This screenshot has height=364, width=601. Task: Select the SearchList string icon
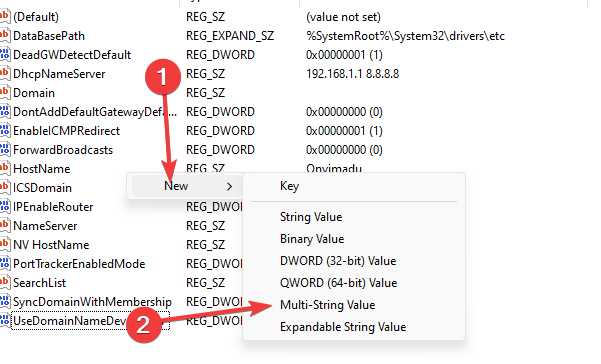[5, 283]
